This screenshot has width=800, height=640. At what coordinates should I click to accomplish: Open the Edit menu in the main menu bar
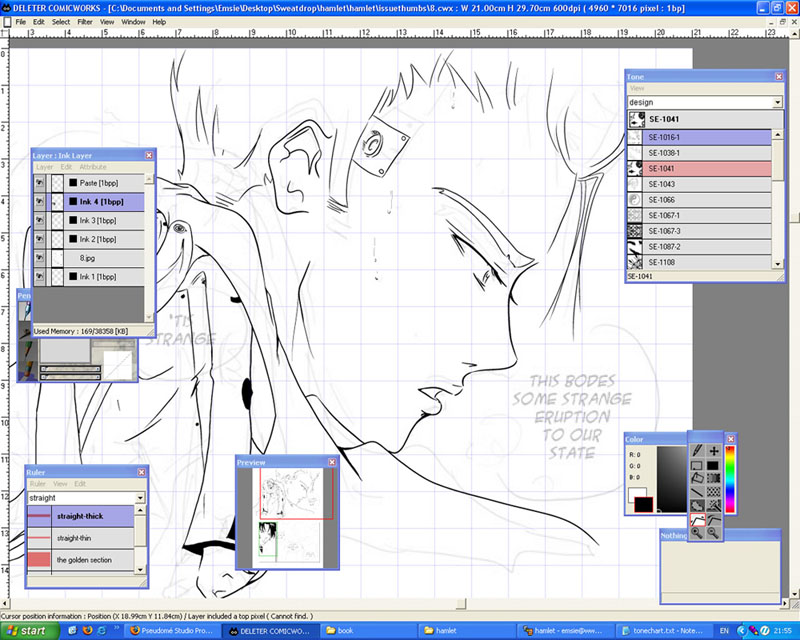tap(39, 22)
